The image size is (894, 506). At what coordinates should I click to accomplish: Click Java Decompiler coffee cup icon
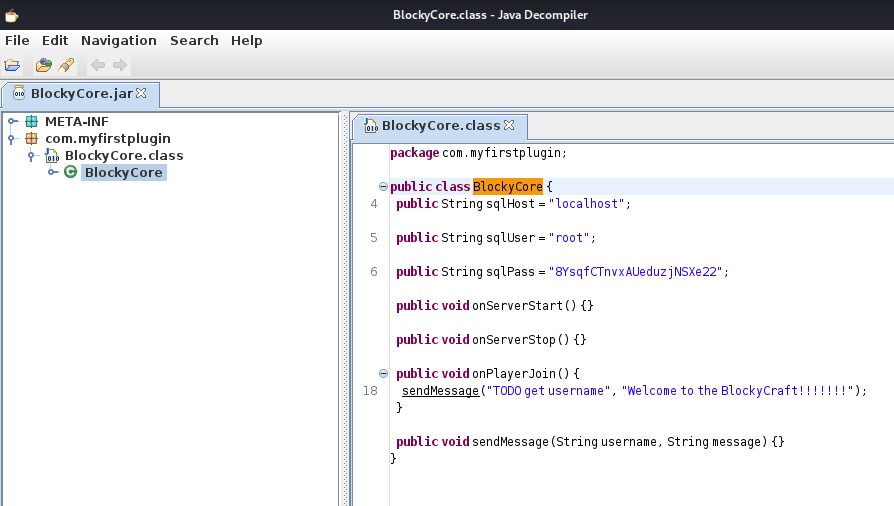tap(11, 15)
